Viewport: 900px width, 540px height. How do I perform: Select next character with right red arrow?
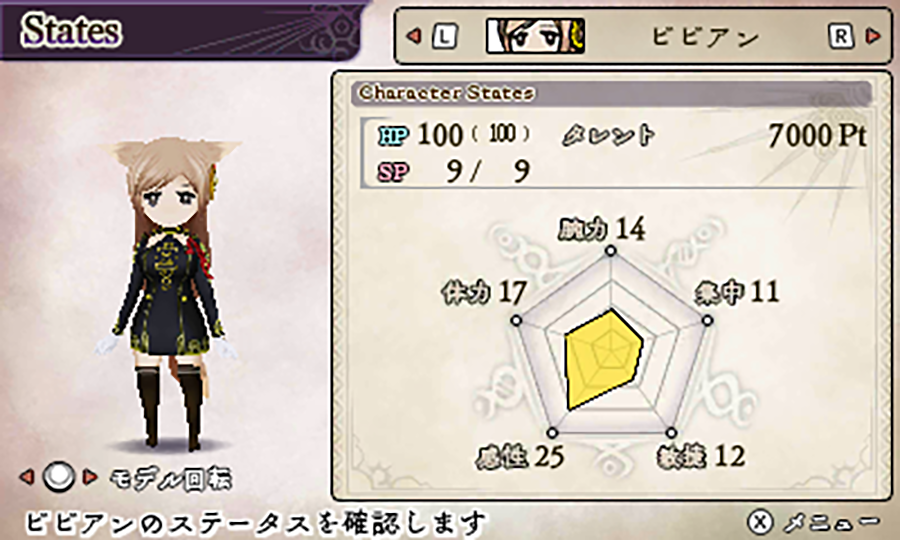(x=874, y=36)
